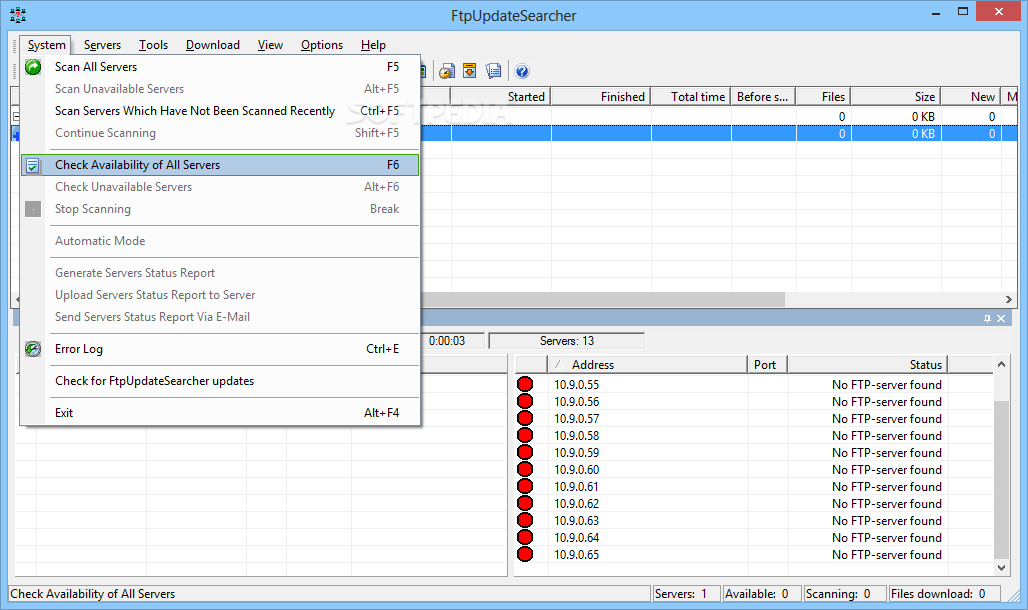The width and height of the screenshot is (1028, 610).
Task: Click the Status column header
Action: [867, 364]
